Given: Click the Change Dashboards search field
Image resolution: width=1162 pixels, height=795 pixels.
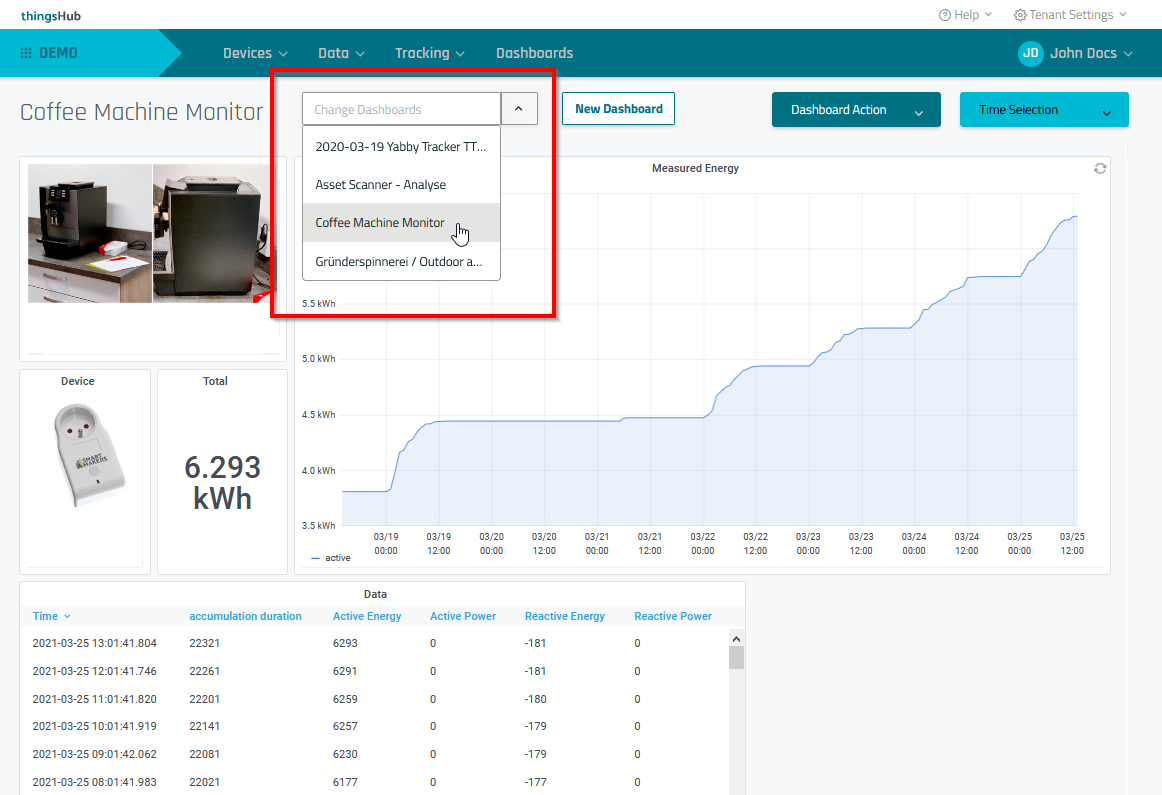Looking at the screenshot, I should pyautogui.click(x=401, y=109).
